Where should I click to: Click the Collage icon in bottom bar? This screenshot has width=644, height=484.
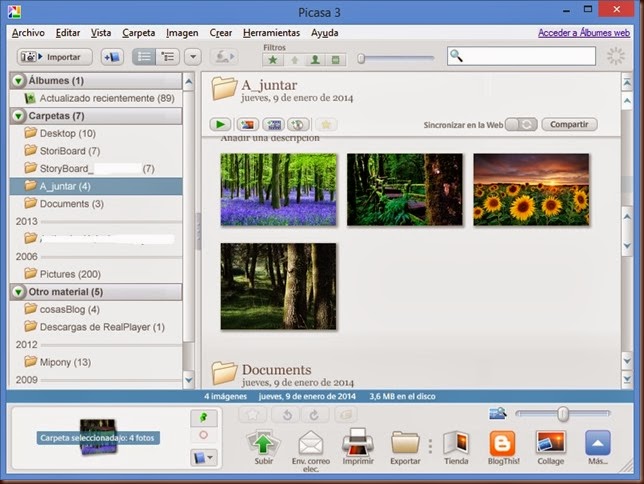click(551, 448)
